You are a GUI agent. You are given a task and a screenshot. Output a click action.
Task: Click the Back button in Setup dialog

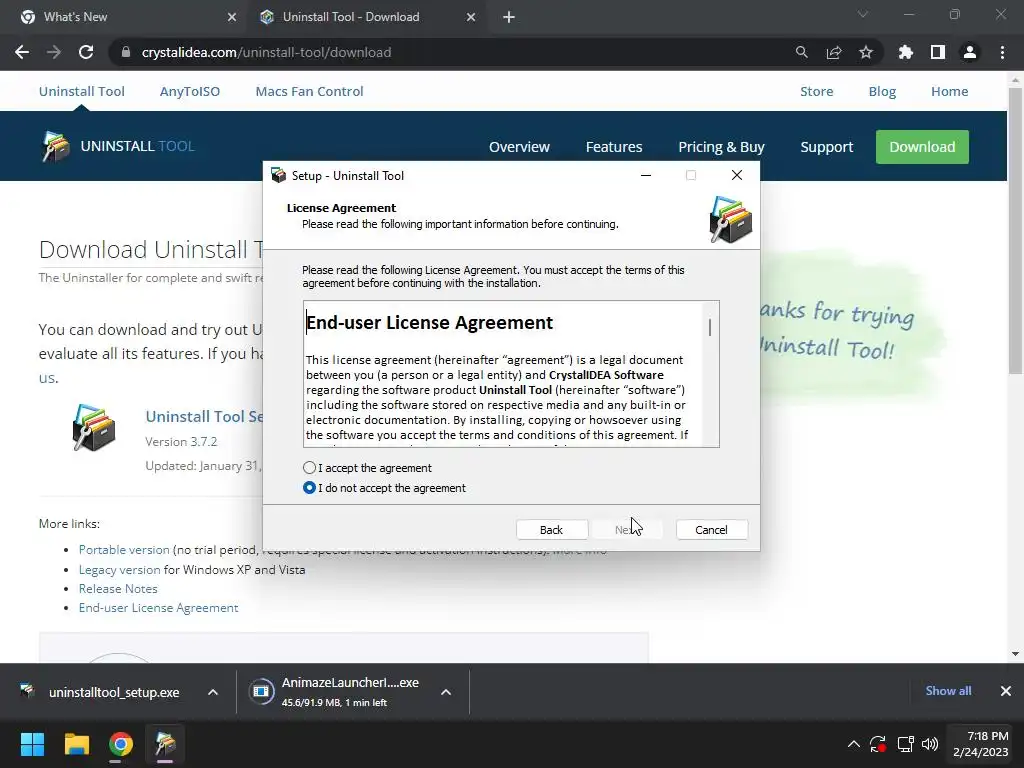point(551,530)
